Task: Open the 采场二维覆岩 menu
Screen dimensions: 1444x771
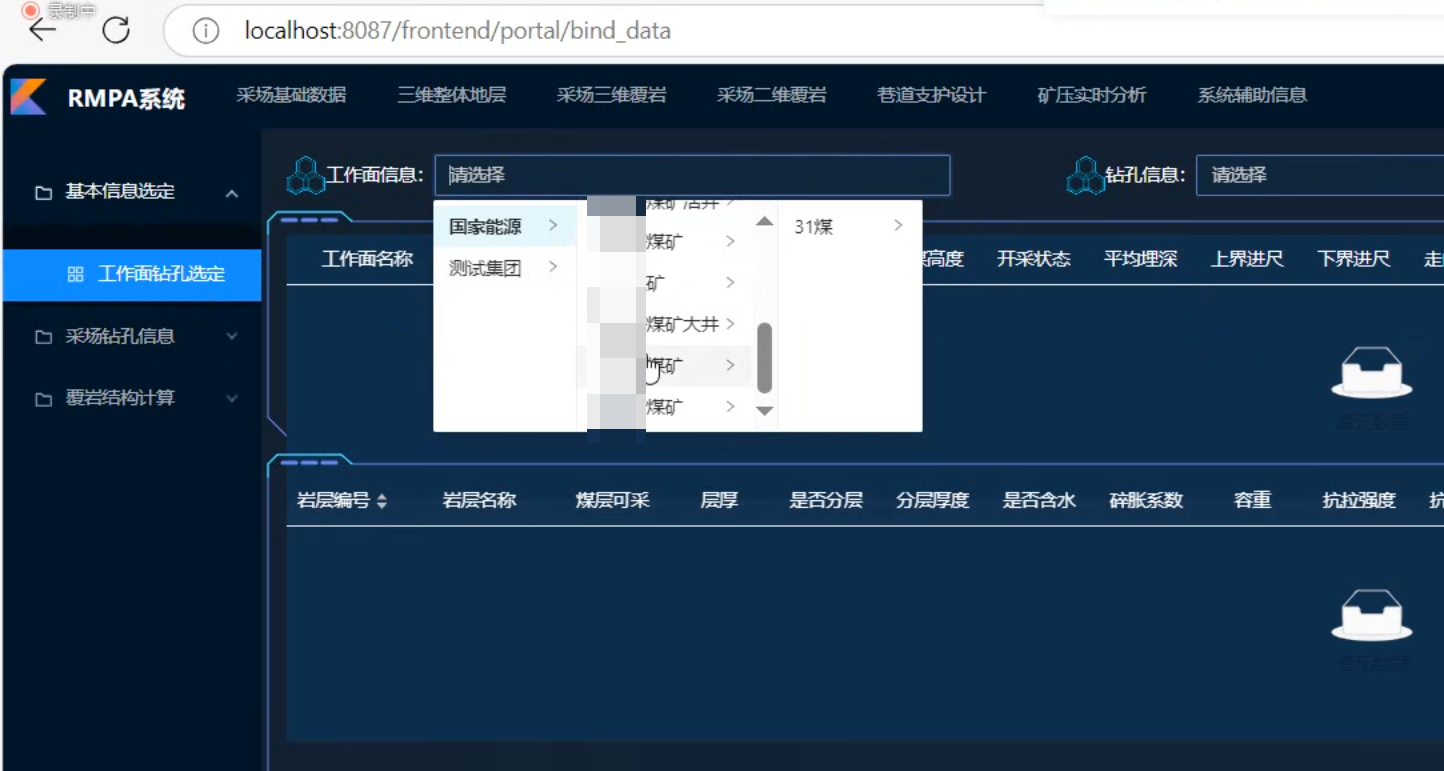Action: click(x=772, y=96)
